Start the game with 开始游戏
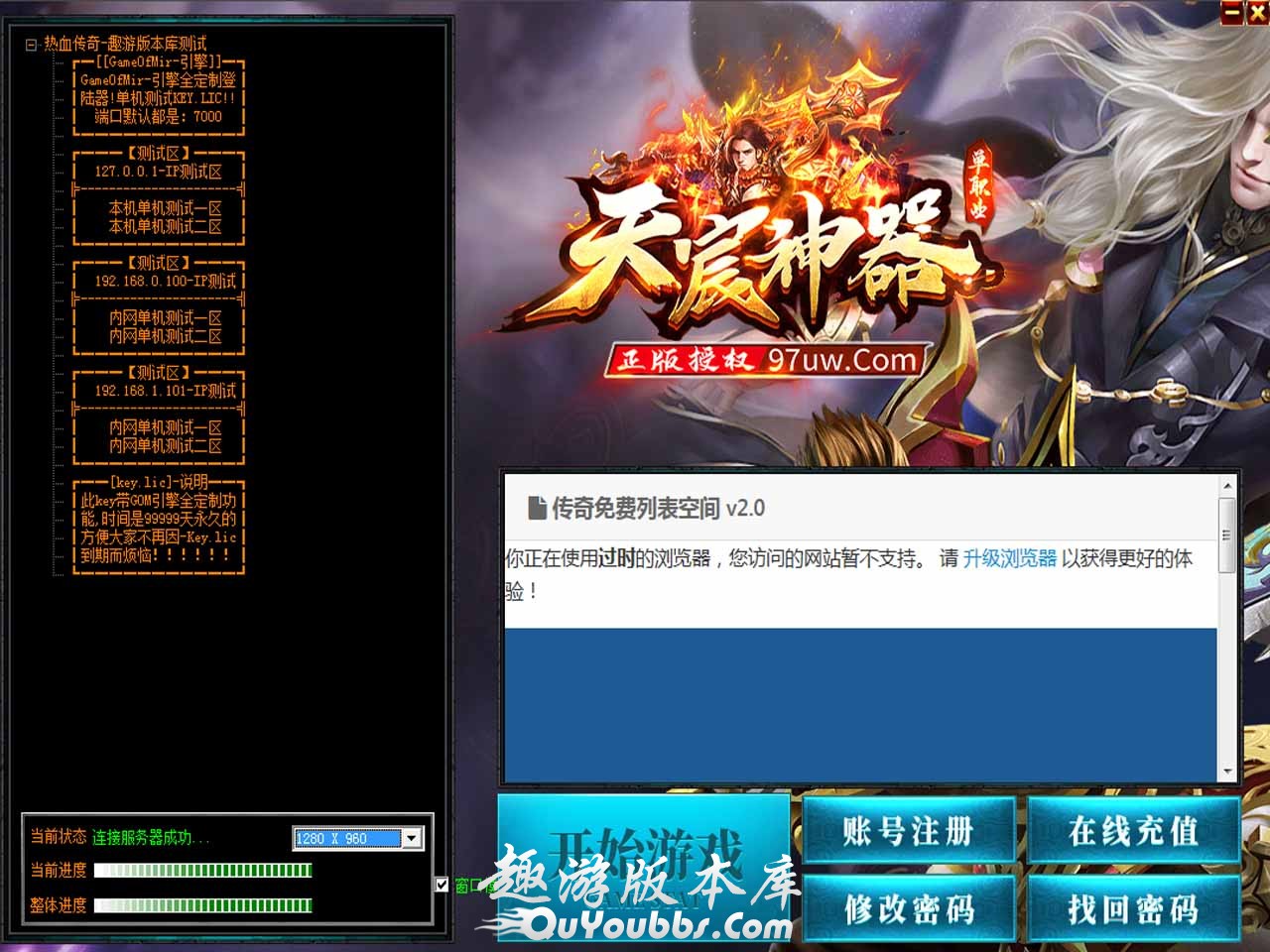The image size is (1270, 952). [x=644, y=866]
